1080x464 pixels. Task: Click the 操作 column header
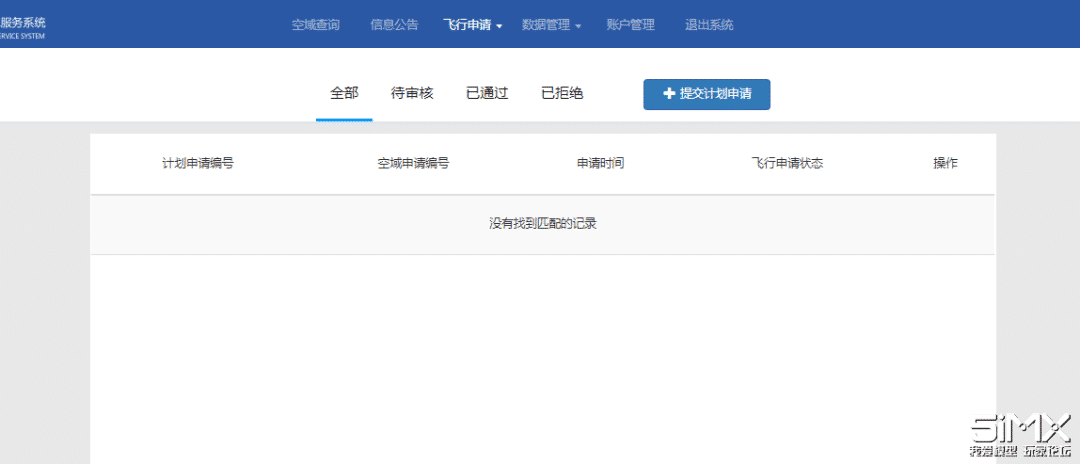pos(945,164)
